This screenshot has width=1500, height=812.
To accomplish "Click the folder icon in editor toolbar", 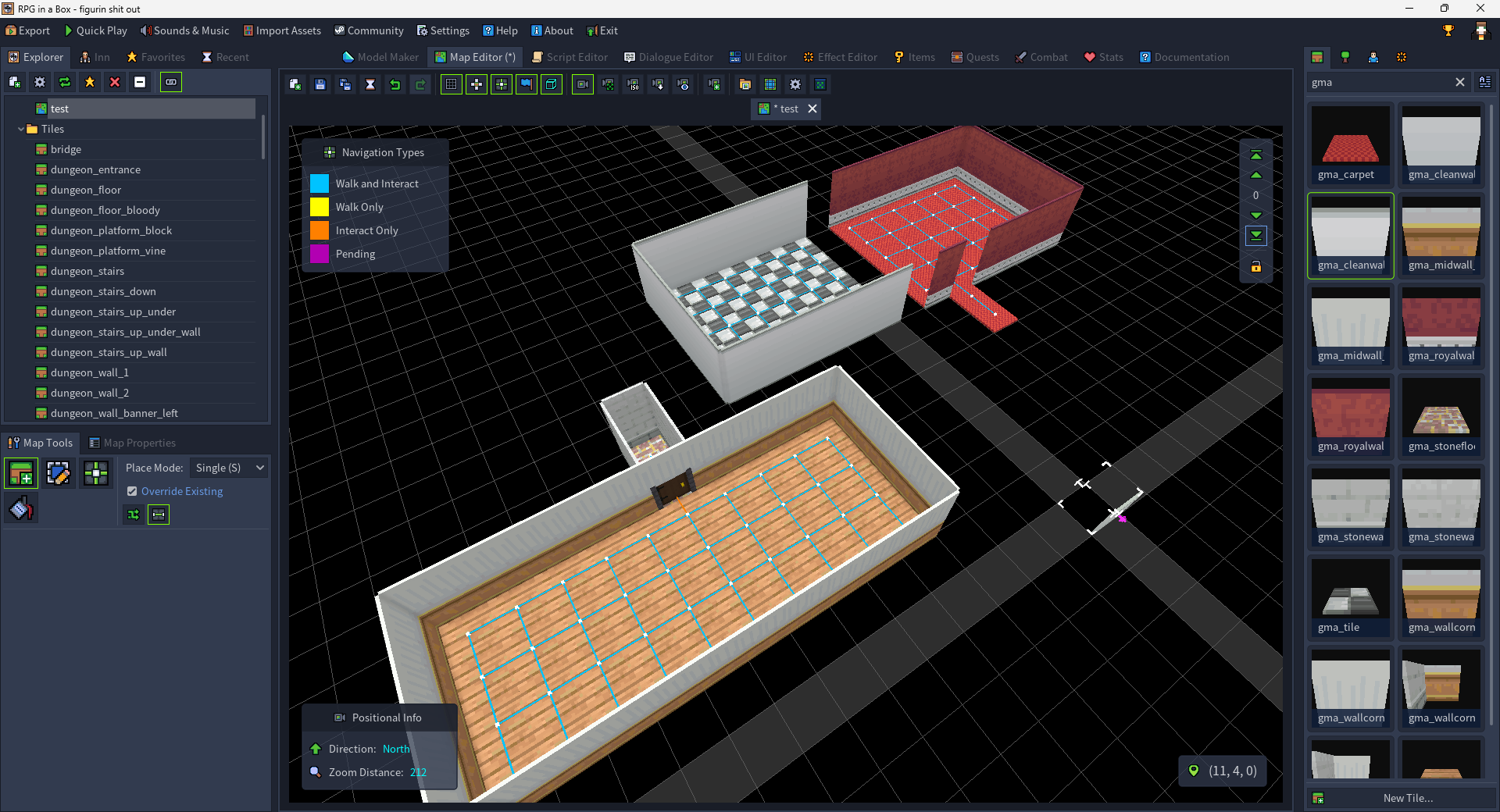I will click(745, 84).
